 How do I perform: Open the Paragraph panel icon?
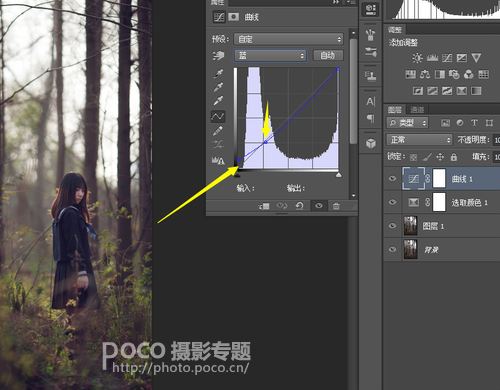click(370, 118)
